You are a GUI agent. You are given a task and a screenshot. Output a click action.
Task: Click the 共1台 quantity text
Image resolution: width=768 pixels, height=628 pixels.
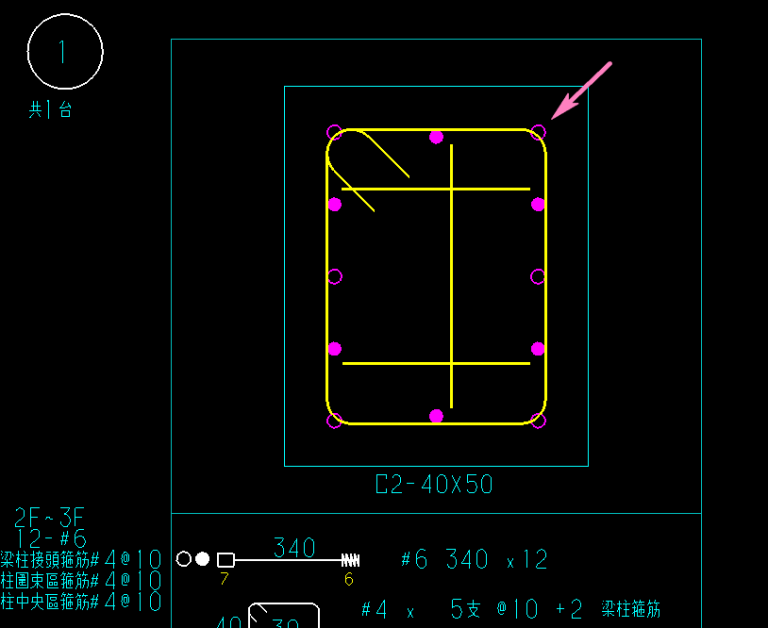[50, 110]
